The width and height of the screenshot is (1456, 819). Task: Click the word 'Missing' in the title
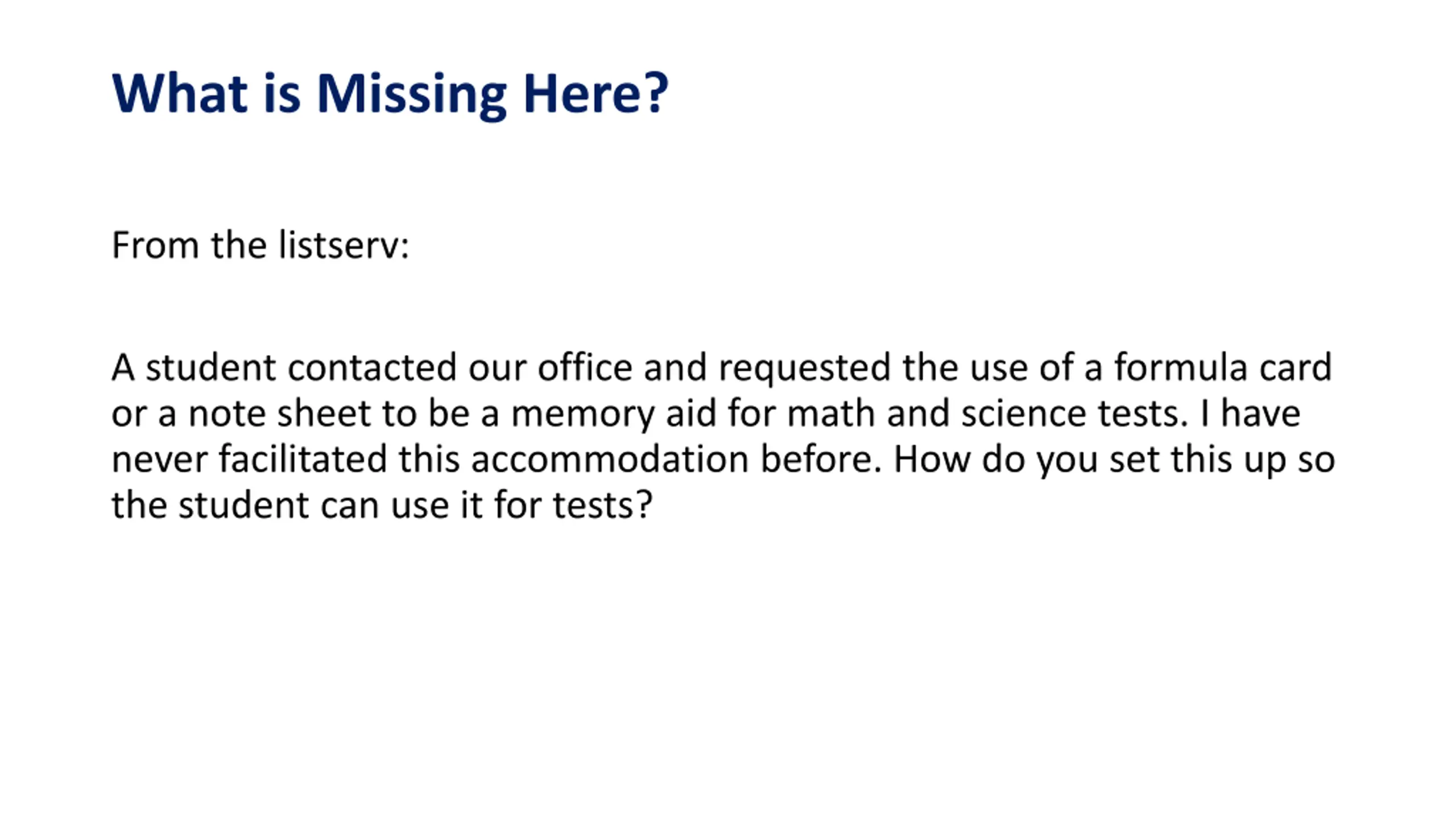click(411, 96)
